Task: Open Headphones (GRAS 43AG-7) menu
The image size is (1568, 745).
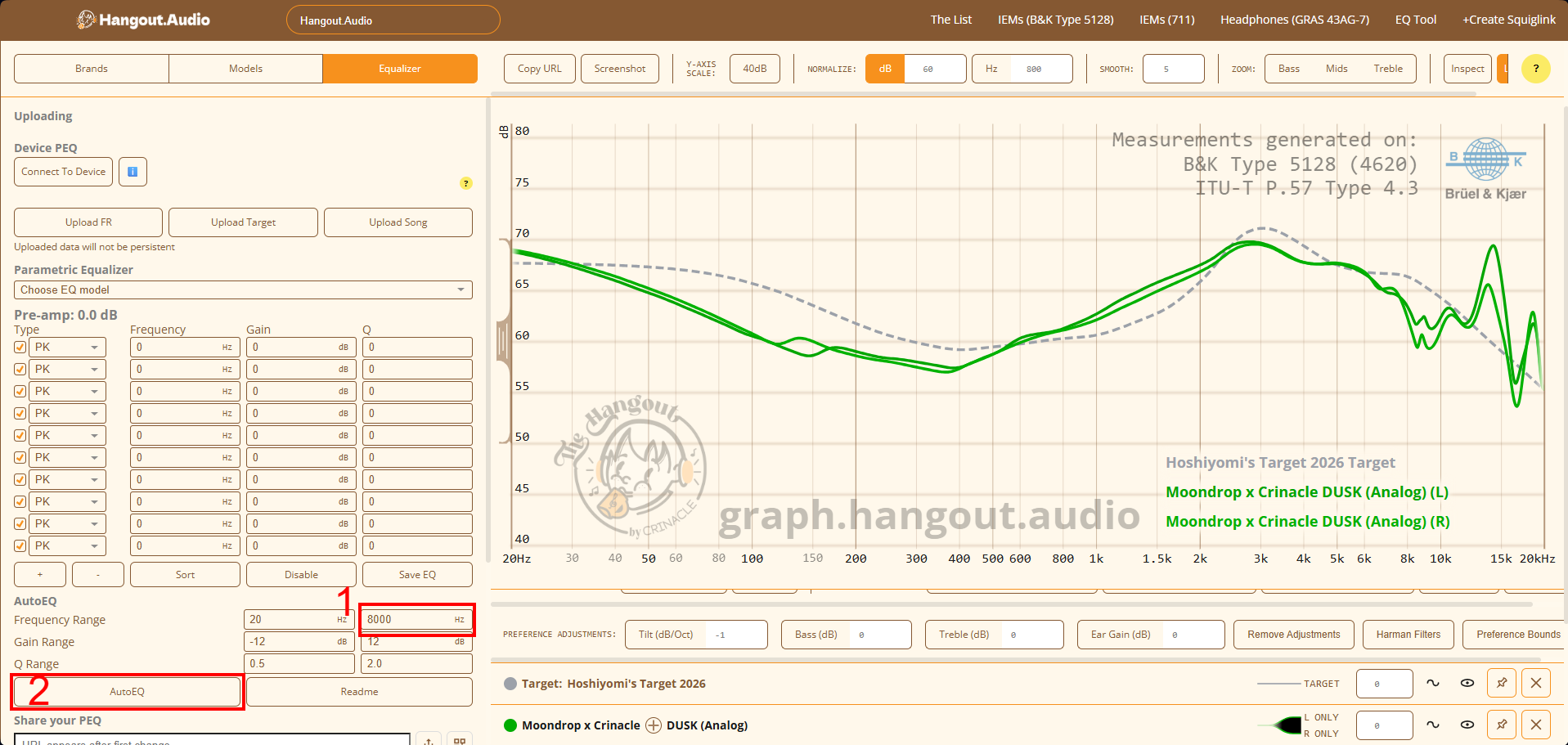Action: click(x=1295, y=20)
